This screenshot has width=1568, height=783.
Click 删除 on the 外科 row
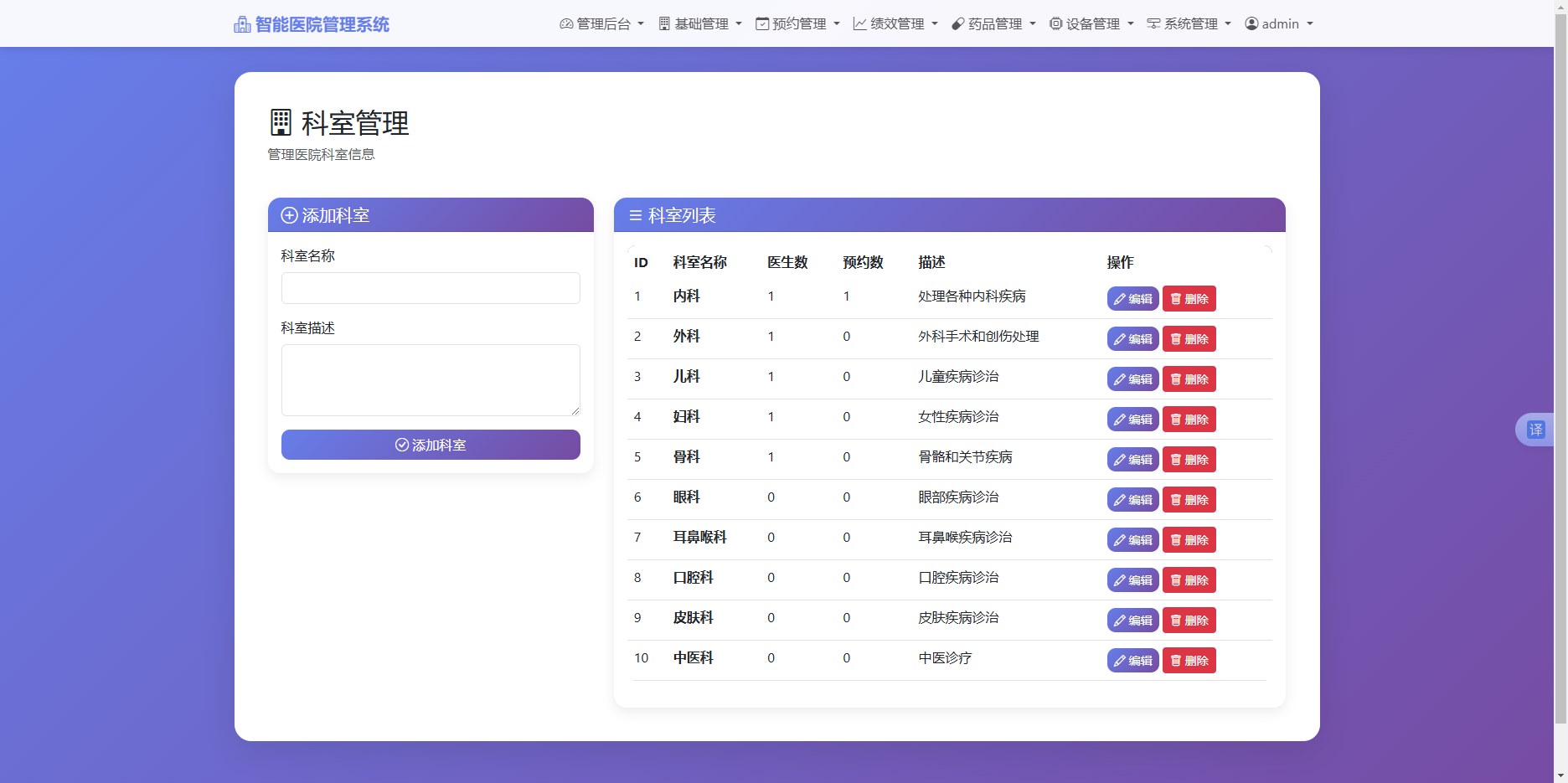1189,338
